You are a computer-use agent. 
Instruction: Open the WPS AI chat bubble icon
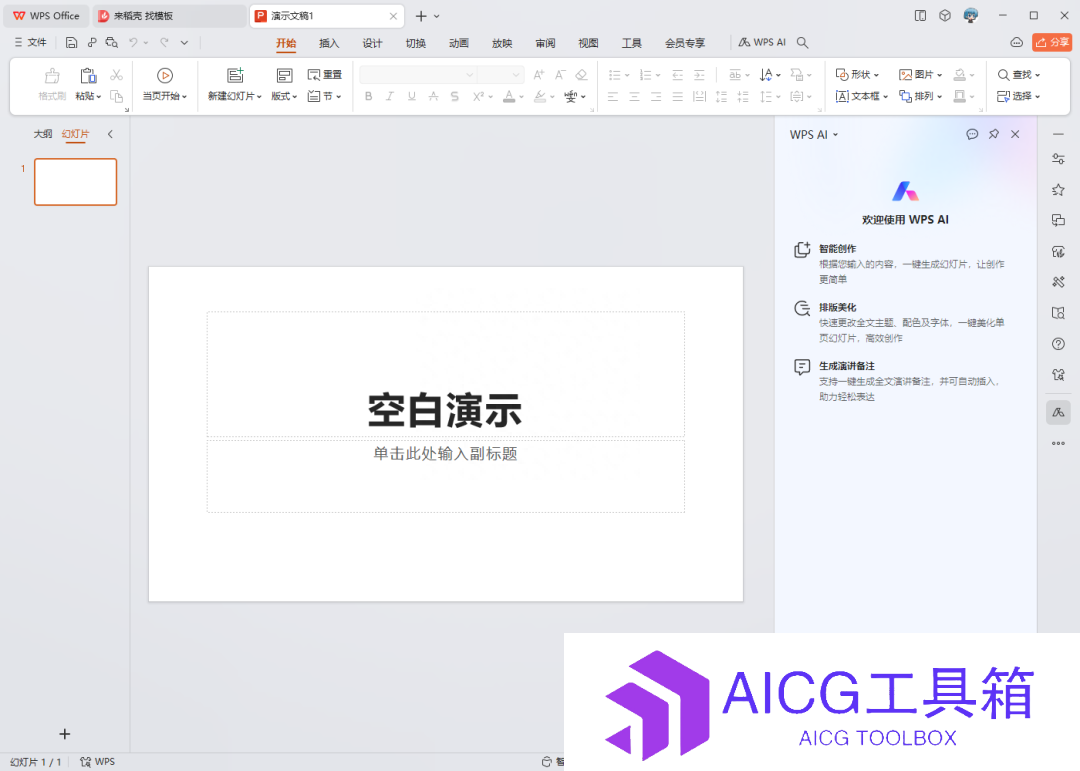coord(972,134)
